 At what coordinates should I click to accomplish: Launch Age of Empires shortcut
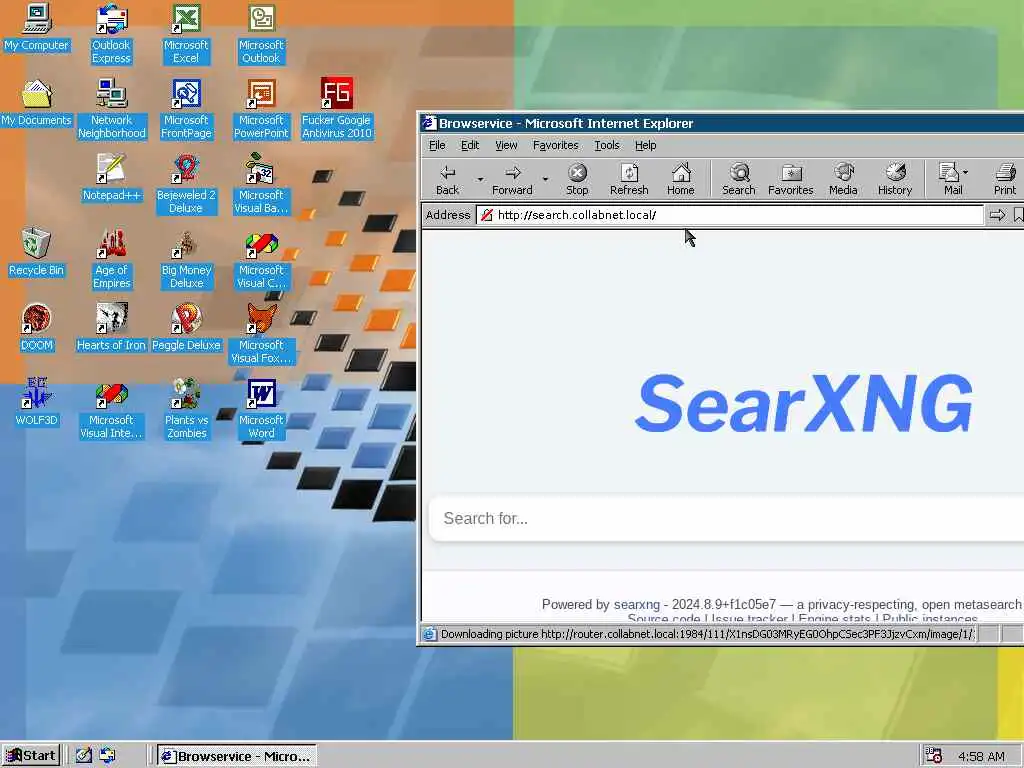[x=112, y=259]
